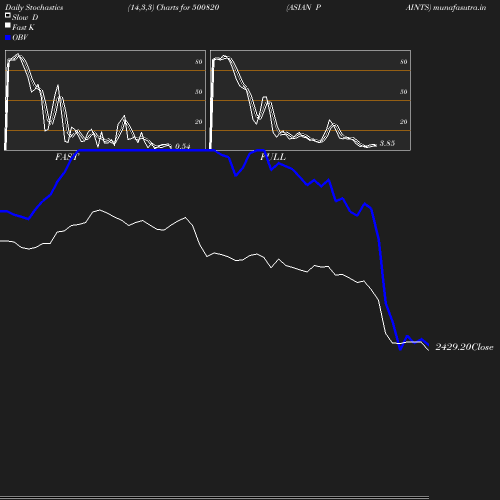The width and height of the screenshot is (500, 500).
Task: Click the 50 axis label in FAST chart
Action: [199, 92]
